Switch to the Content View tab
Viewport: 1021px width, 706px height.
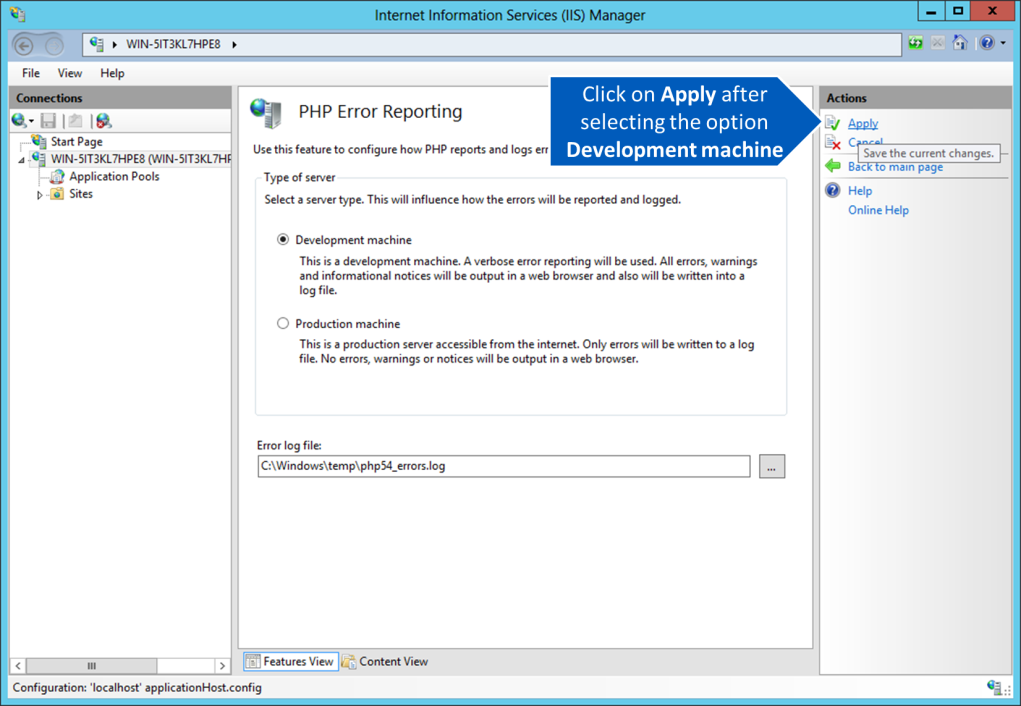pyautogui.click(x=385, y=662)
